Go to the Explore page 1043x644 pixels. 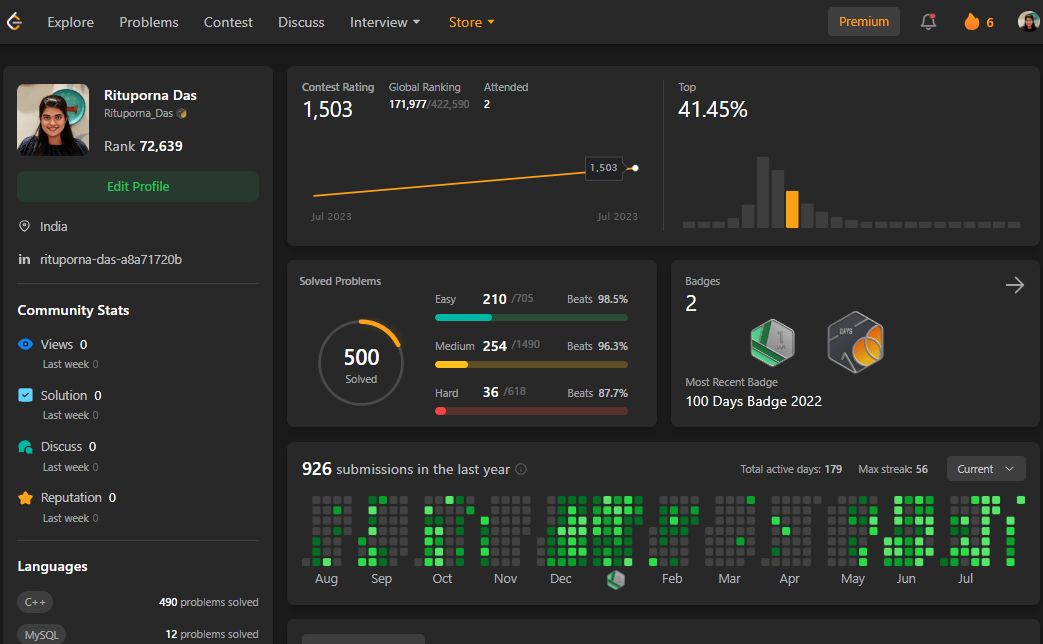[71, 22]
